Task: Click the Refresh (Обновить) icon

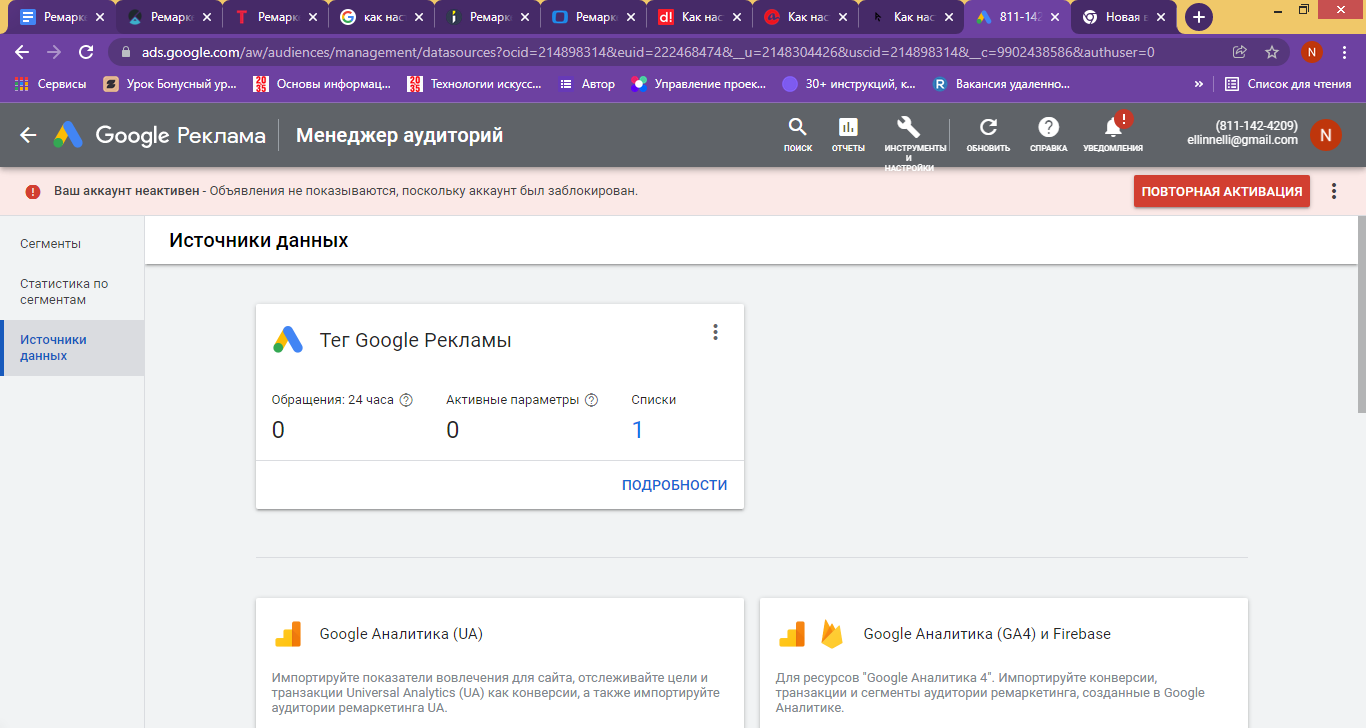Action: 988,128
